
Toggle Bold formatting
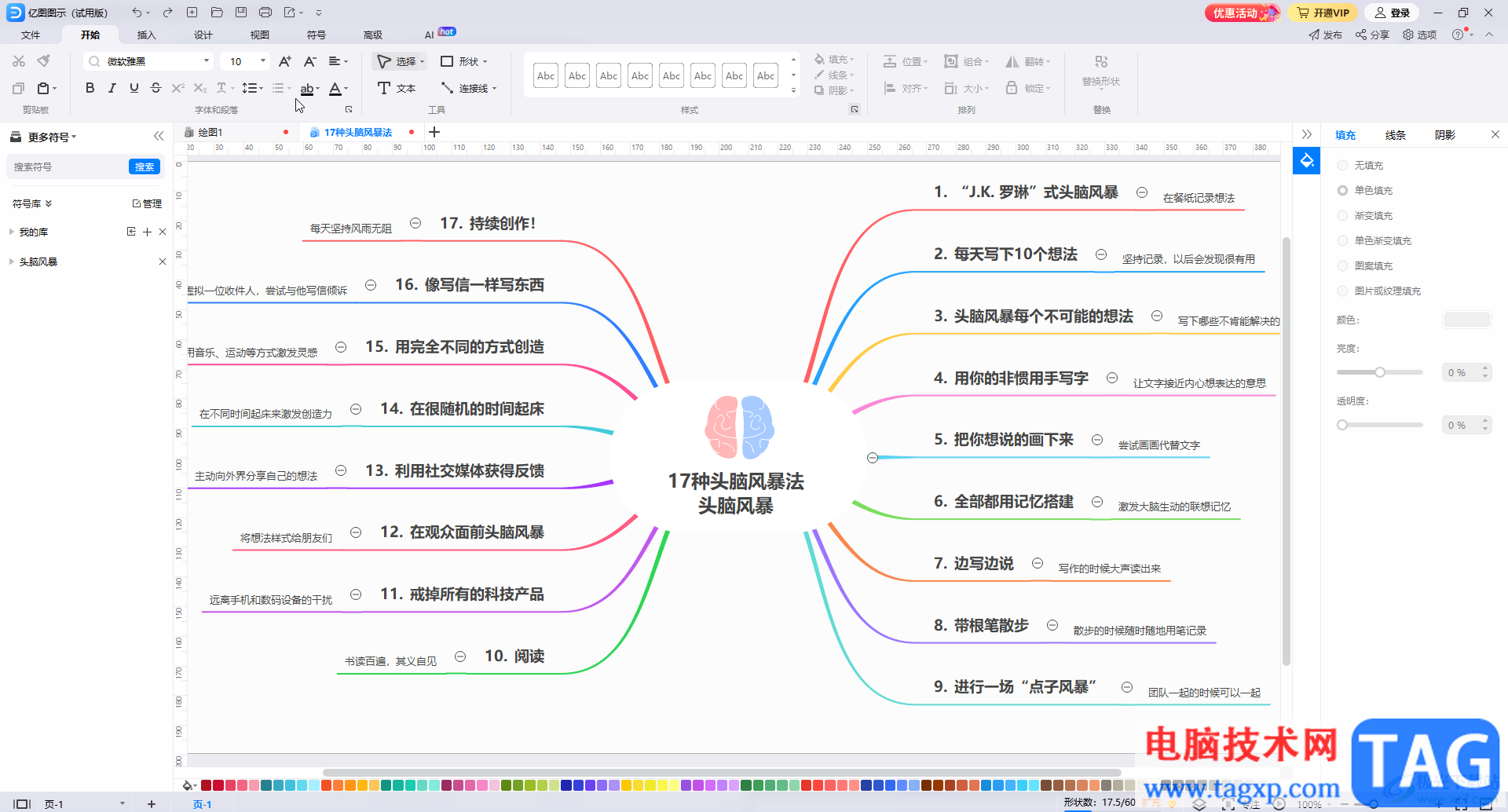point(90,88)
